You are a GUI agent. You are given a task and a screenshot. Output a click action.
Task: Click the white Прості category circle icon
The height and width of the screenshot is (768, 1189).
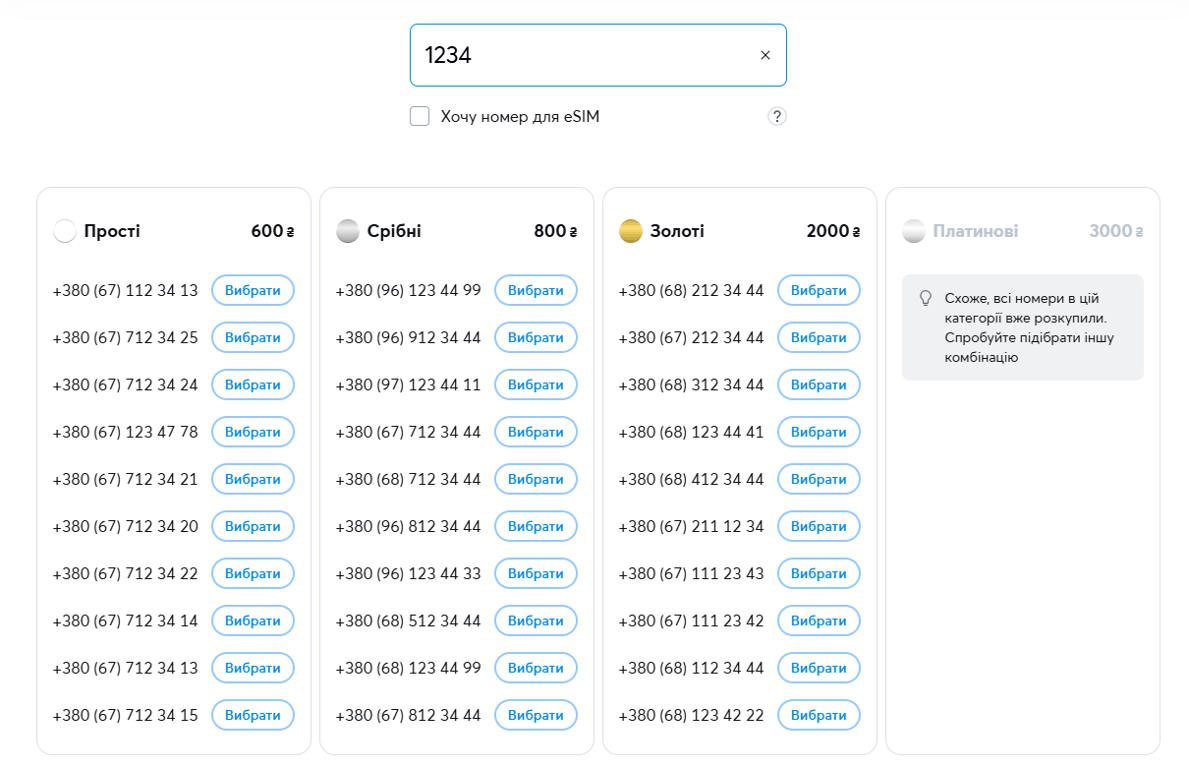click(x=65, y=232)
